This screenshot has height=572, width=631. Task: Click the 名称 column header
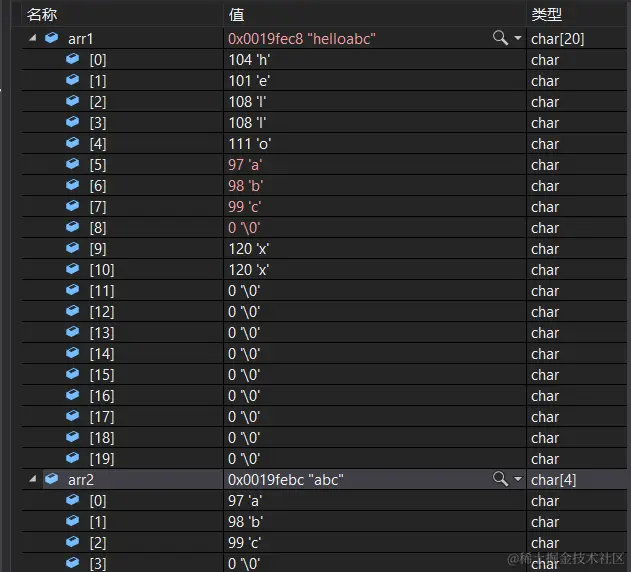point(42,15)
